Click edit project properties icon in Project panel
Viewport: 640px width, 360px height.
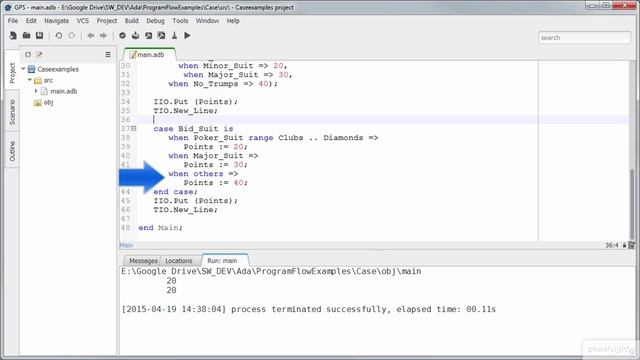(39, 54)
